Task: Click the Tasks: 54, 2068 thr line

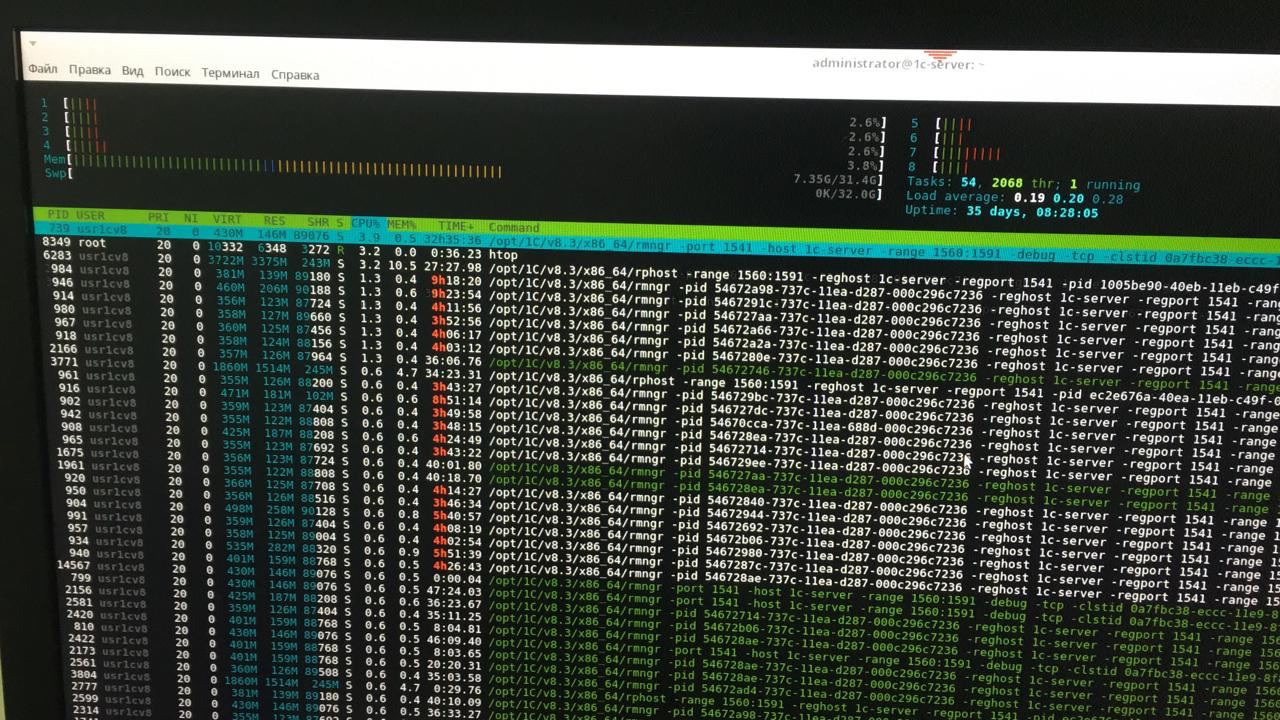Action: 1023,184
